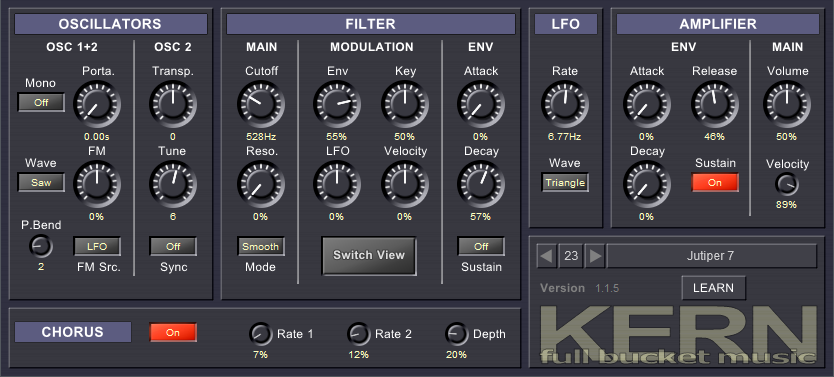Click the chorus Rate 2 knob
This screenshot has height=377, width=834.
[x=358, y=334]
